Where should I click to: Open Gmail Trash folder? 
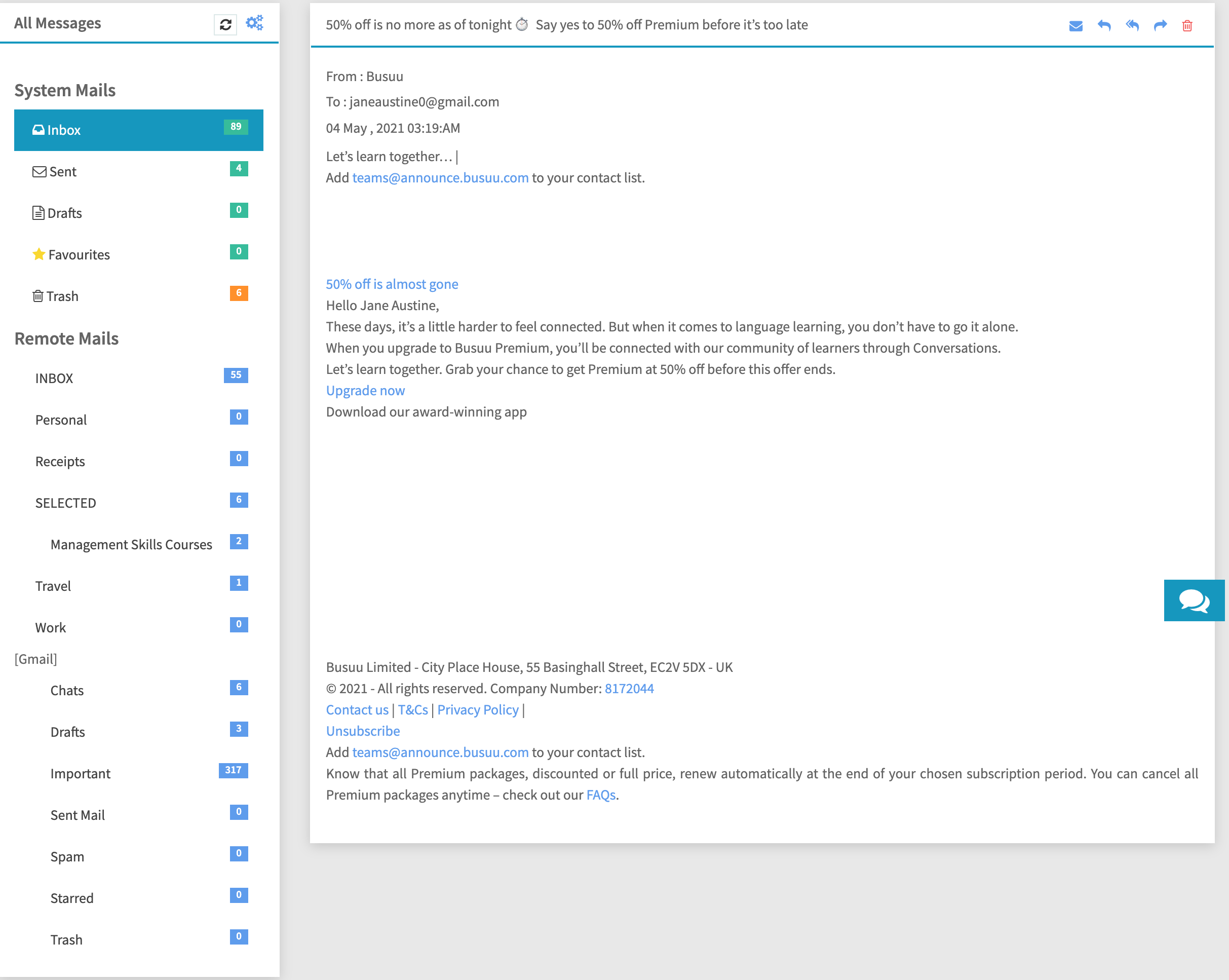pyautogui.click(x=138, y=940)
